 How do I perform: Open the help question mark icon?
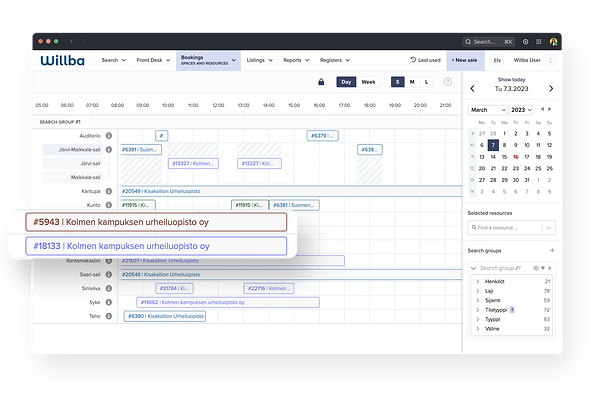pos(447,82)
